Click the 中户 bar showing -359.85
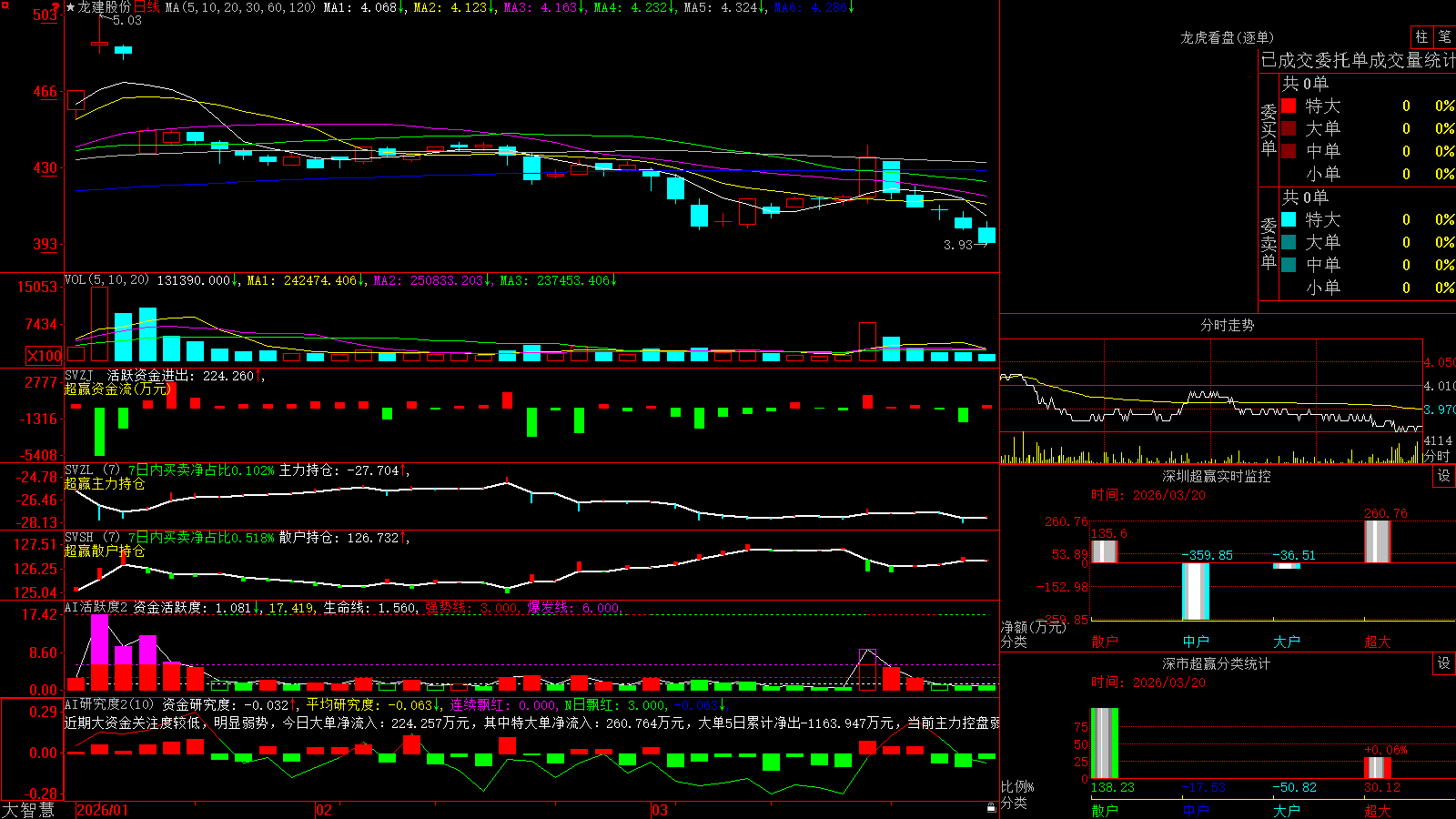The image size is (1456, 819). [1196, 591]
